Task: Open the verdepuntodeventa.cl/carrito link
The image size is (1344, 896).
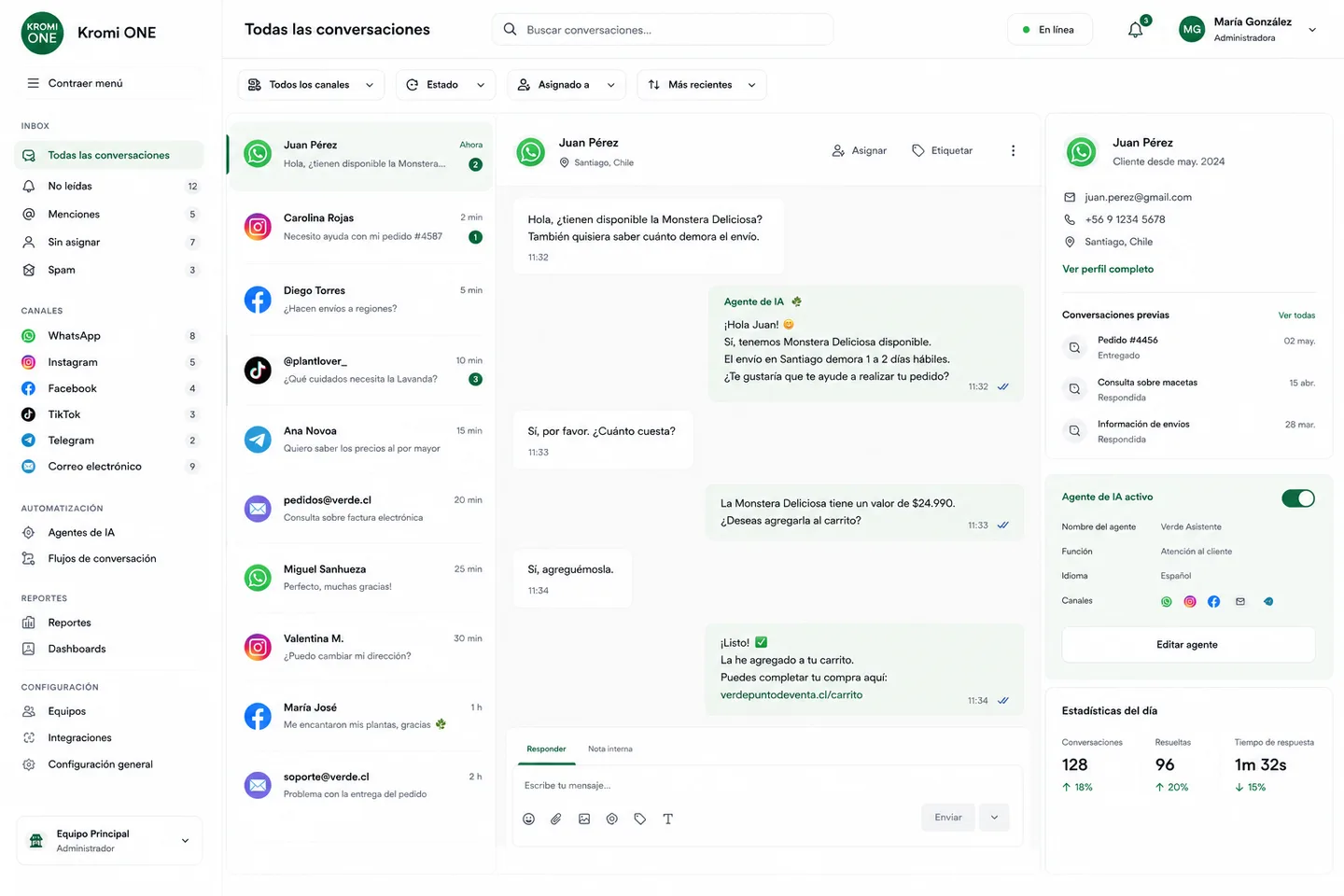Action: 791,694
